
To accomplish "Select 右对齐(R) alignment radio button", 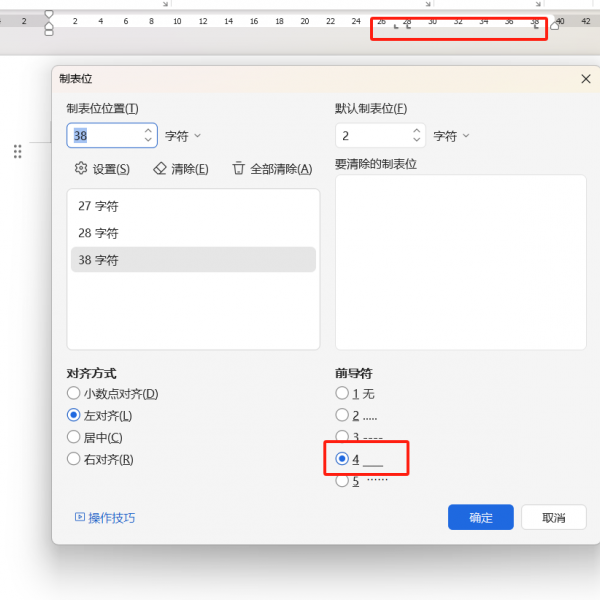I will (x=73, y=459).
